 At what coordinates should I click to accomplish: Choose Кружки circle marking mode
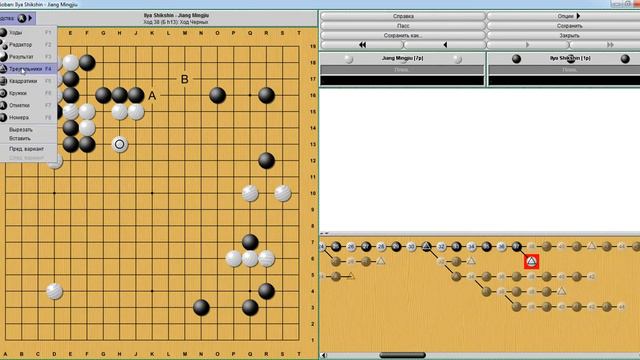[28, 93]
